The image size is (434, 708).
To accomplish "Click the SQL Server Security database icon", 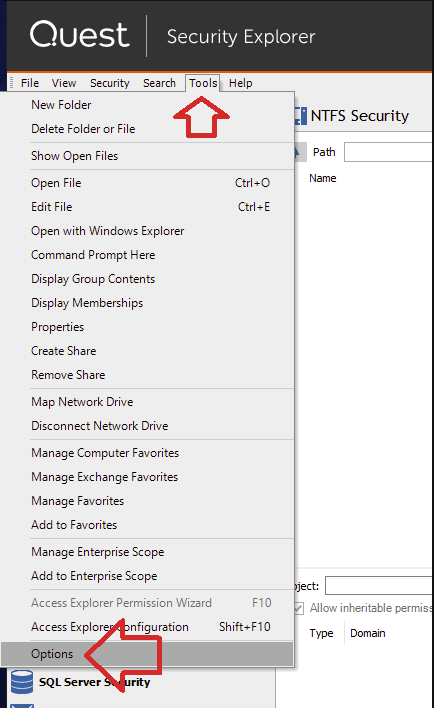I will [22, 681].
